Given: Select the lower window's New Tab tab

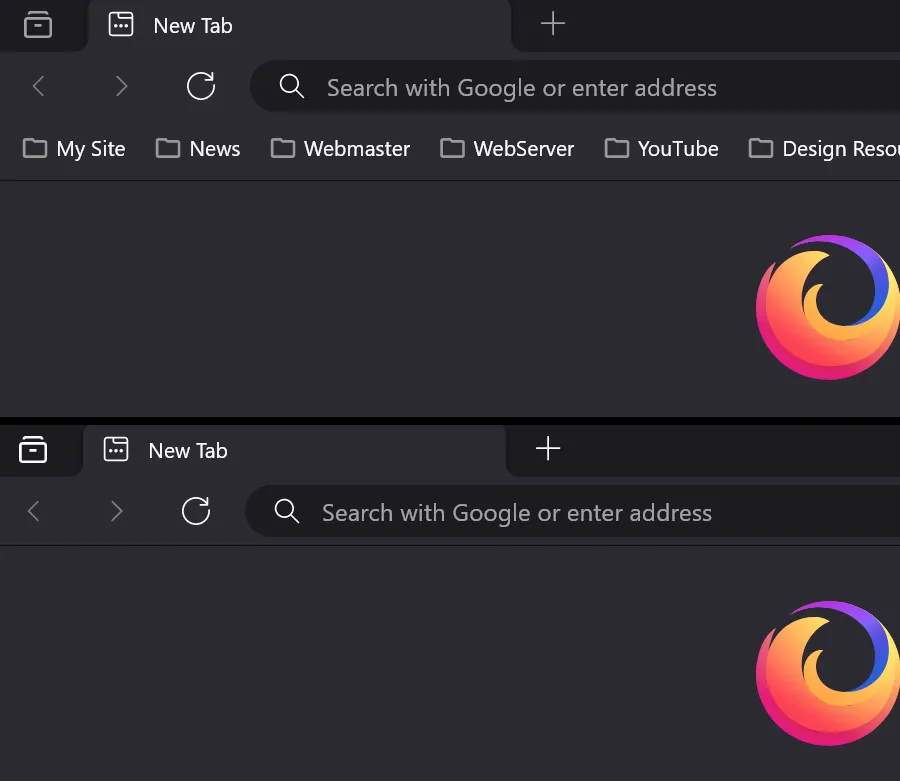Looking at the screenshot, I should [x=188, y=450].
